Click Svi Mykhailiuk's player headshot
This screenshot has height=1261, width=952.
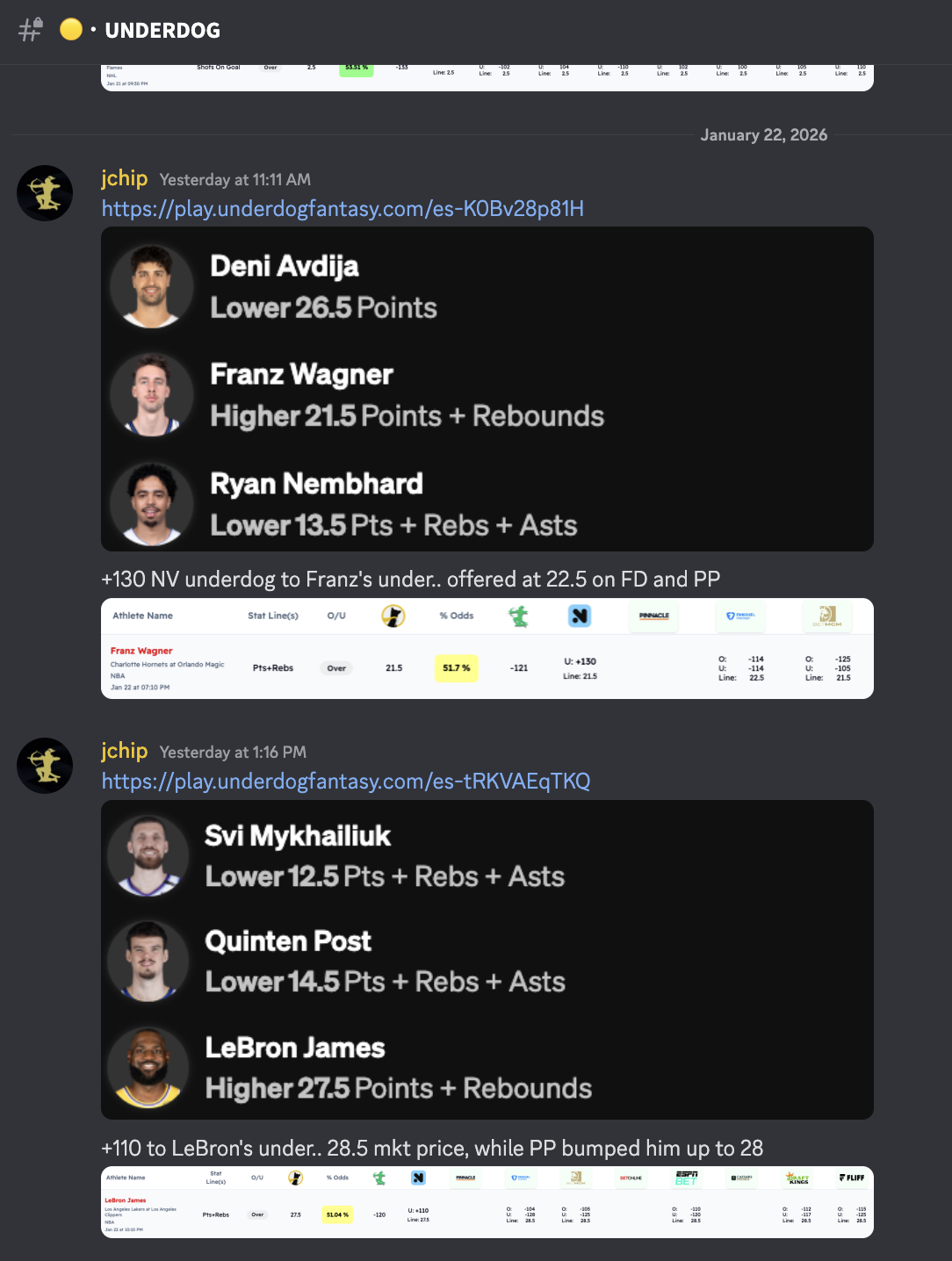[x=148, y=855]
